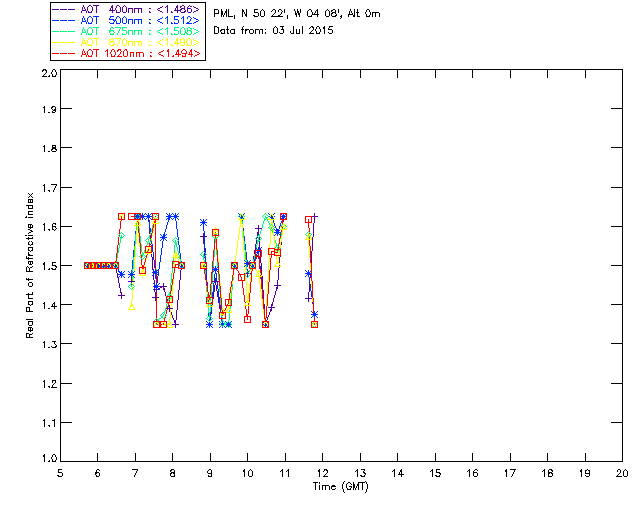Image resolution: width=640 pixels, height=512 pixels.
Task: Click the 1.5 tick label on y-axis
Action: pos(48,267)
